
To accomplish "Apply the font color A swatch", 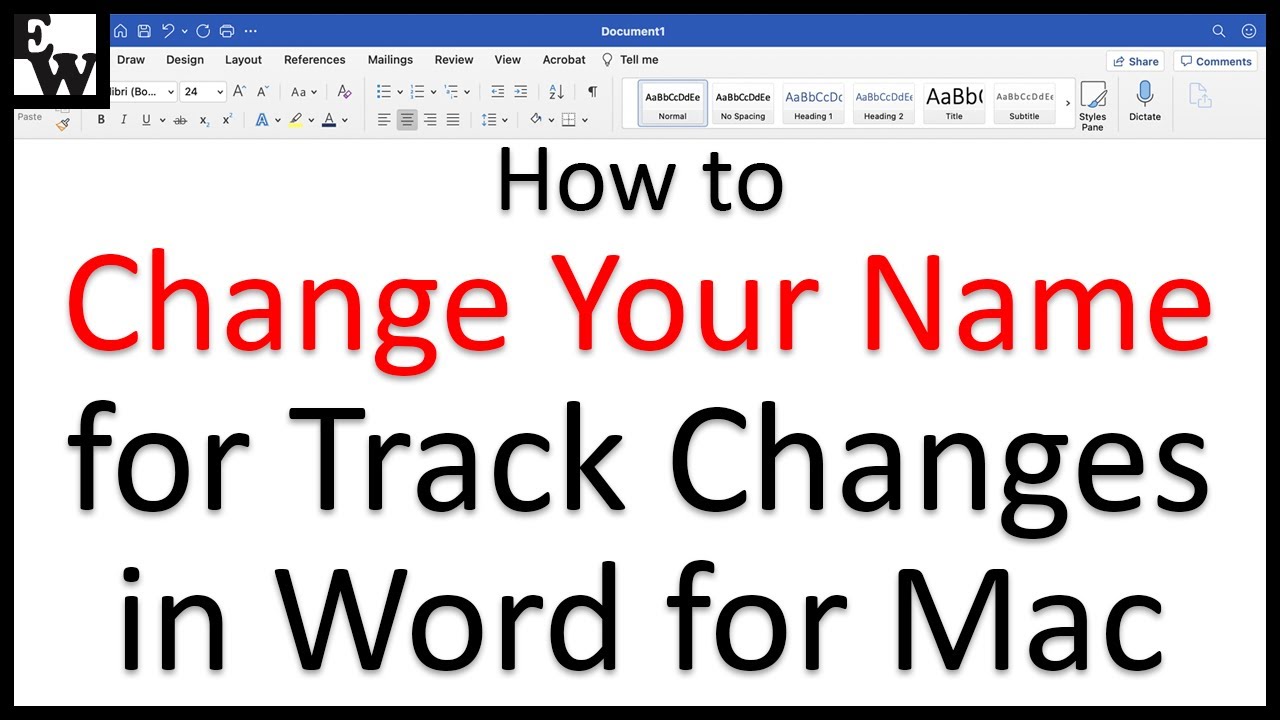I will 329,120.
